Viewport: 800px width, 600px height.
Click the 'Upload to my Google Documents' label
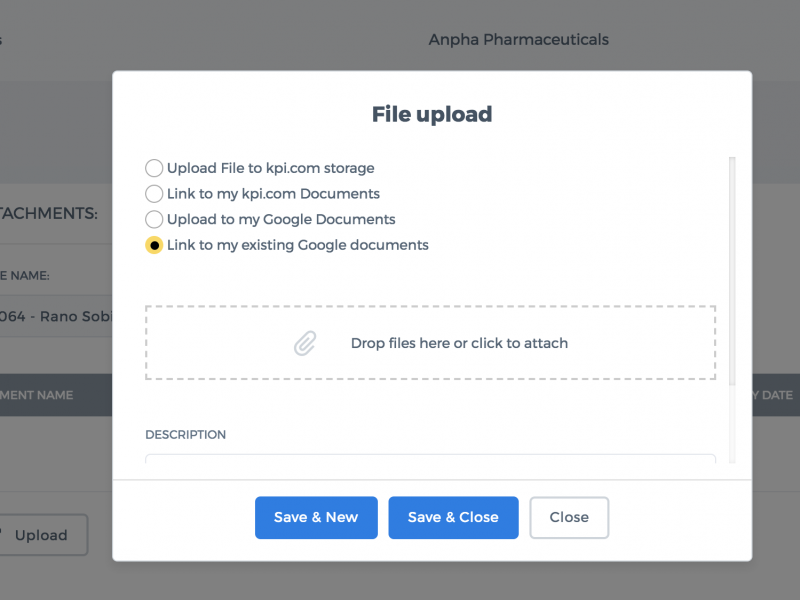point(281,219)
